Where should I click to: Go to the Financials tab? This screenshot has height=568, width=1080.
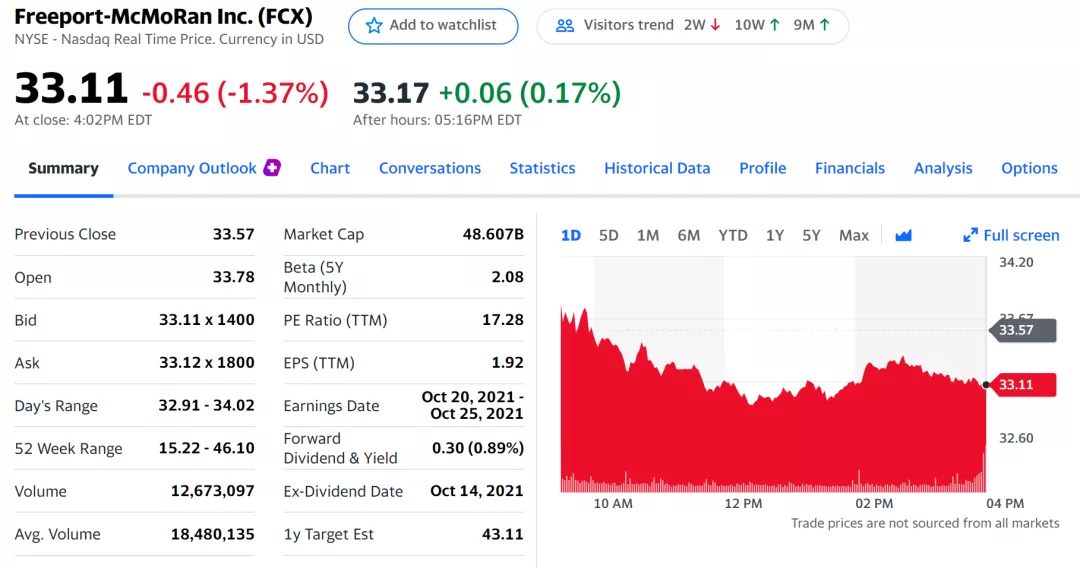click(850, 168)
